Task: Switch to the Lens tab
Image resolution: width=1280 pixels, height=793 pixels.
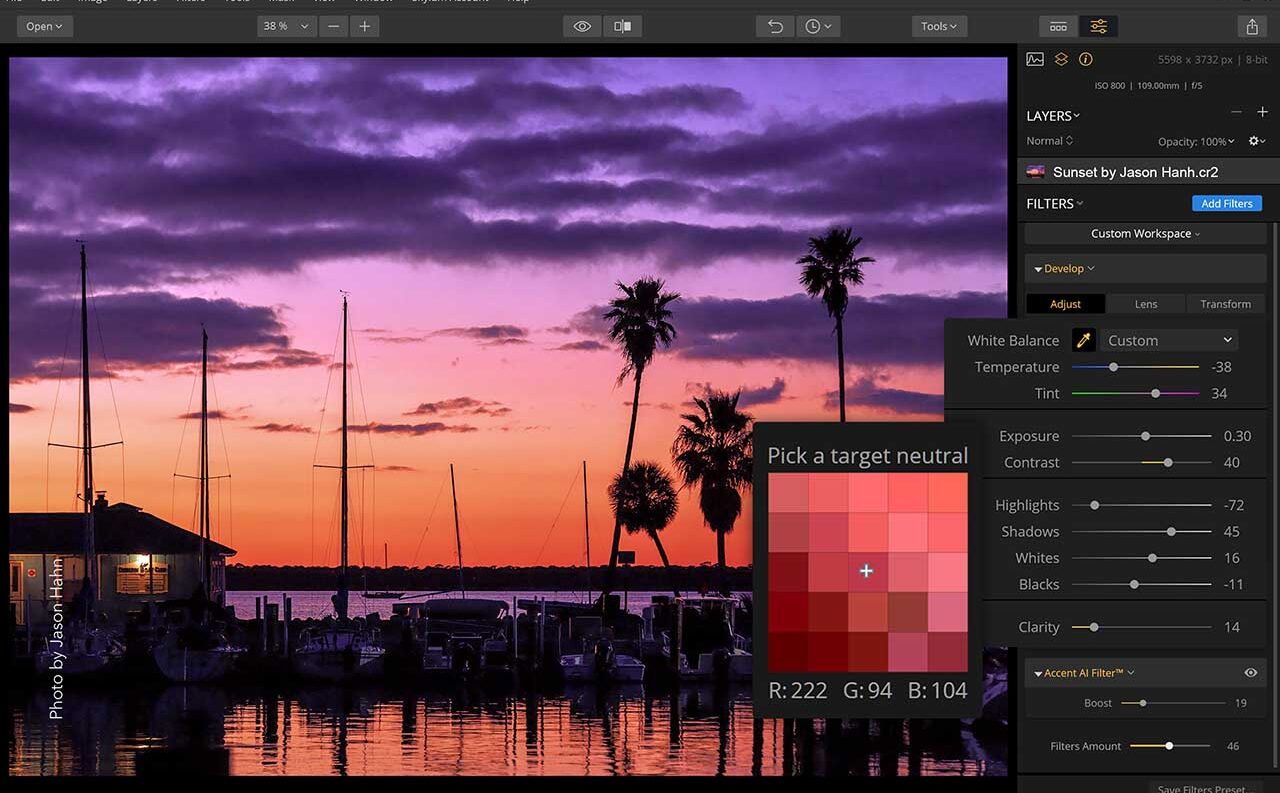Action: (x=1146, y=304)
